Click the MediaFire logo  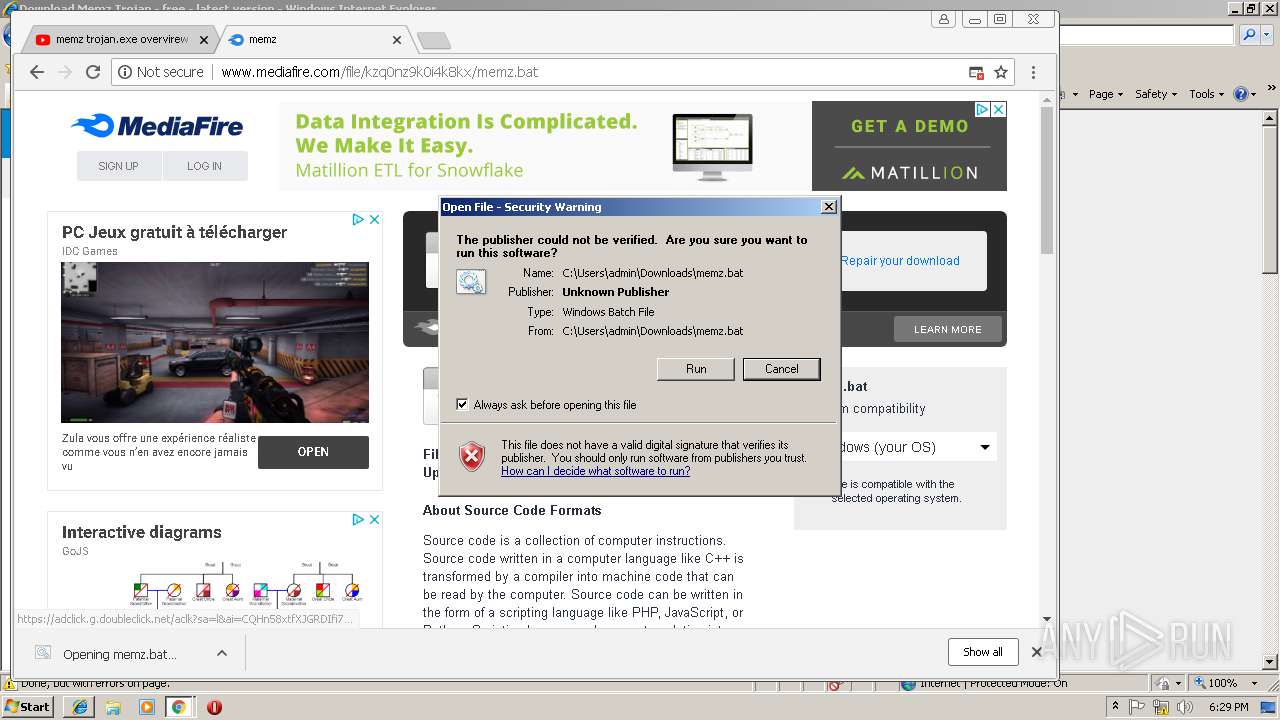pyautogui.click(x=157, y=126)
